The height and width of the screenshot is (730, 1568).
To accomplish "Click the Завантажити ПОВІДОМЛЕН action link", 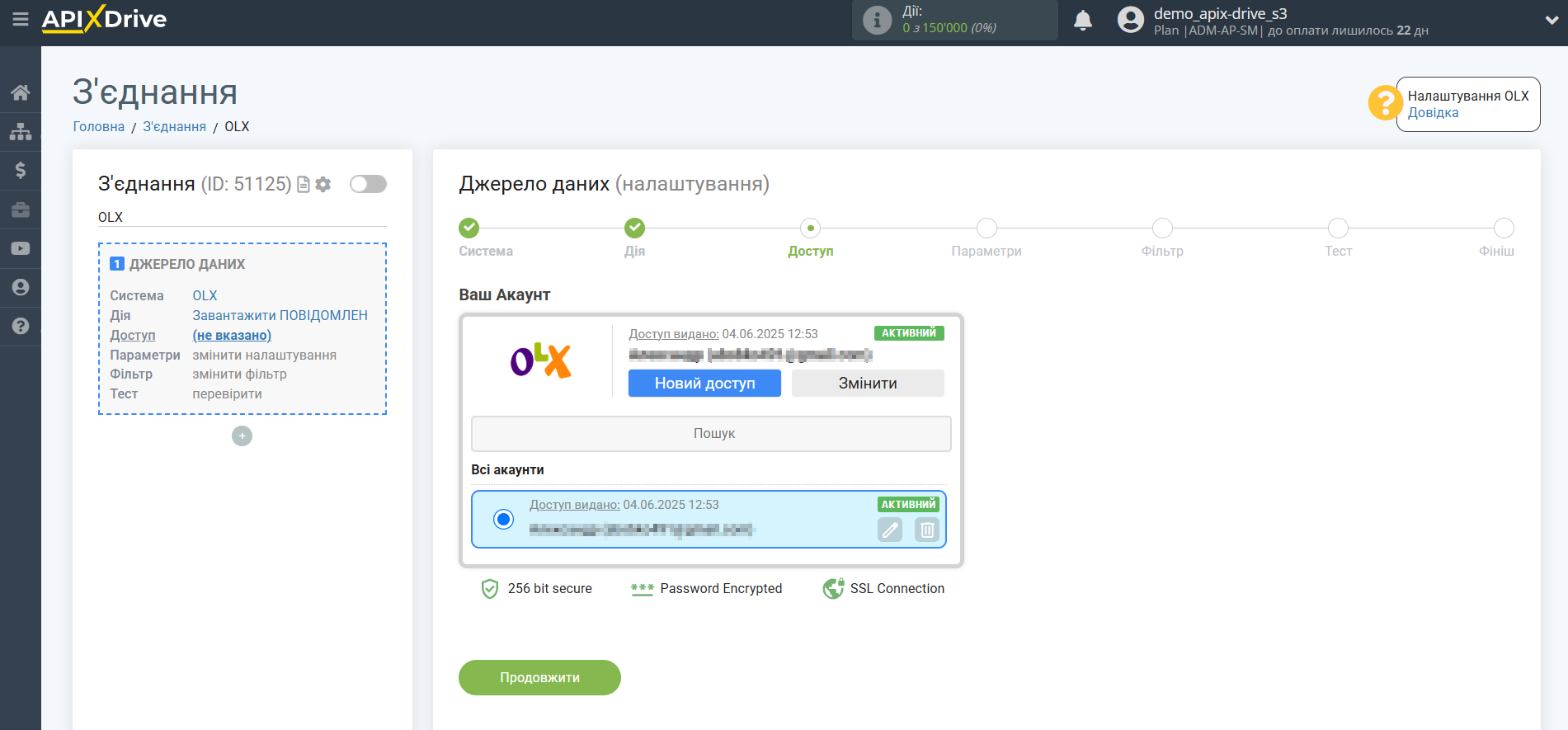I will (280, 315).
